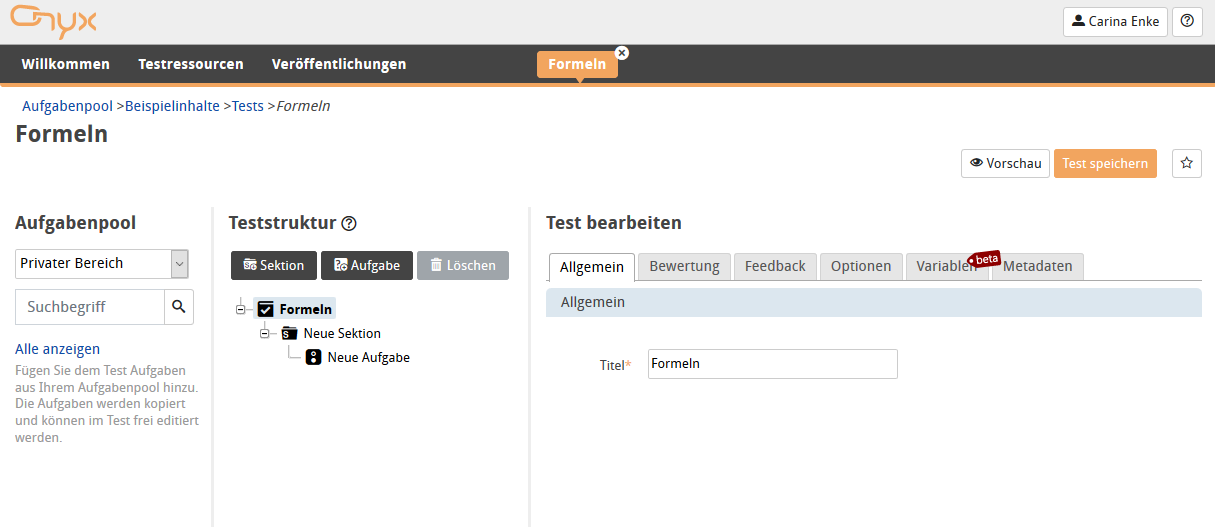Close the Formeln tab with X icon
The height and width of the screenshot is (527, 1215).
tap(622, 52)
